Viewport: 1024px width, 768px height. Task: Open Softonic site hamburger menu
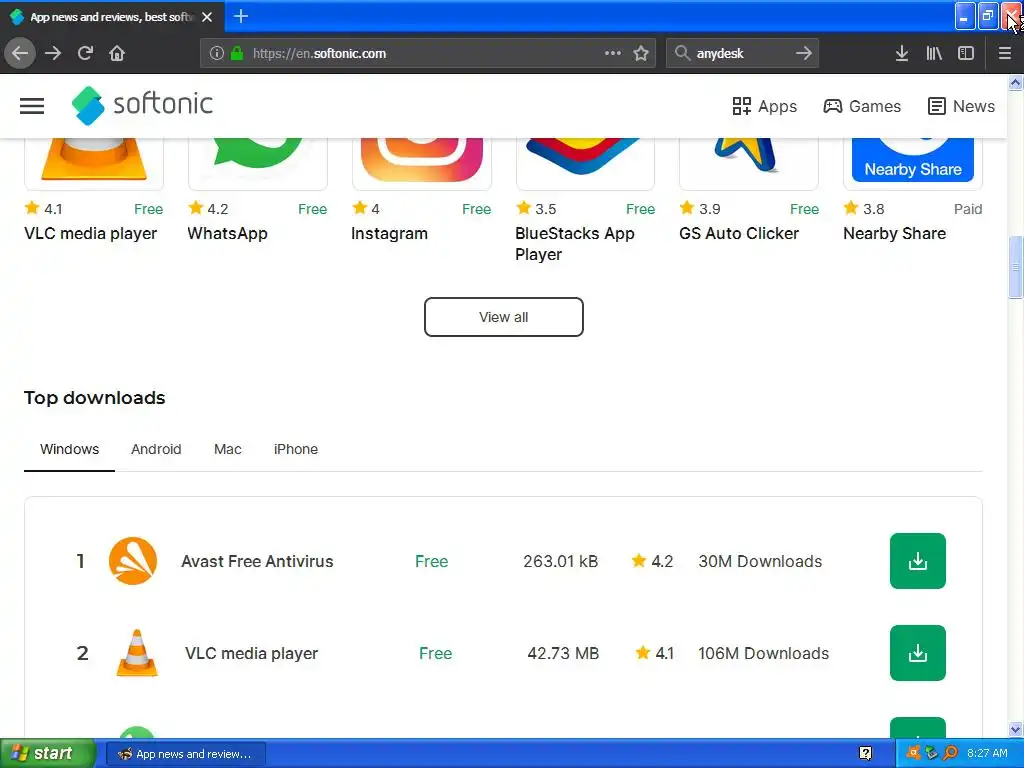(32, 106)
